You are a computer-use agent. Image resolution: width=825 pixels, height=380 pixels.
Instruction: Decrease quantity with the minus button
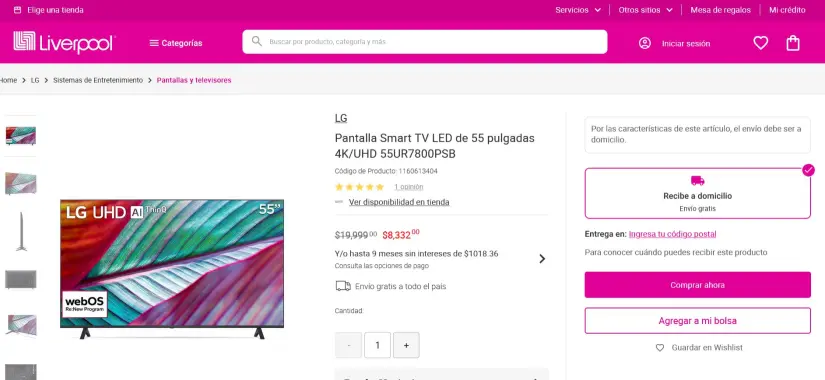click(348, 345)
